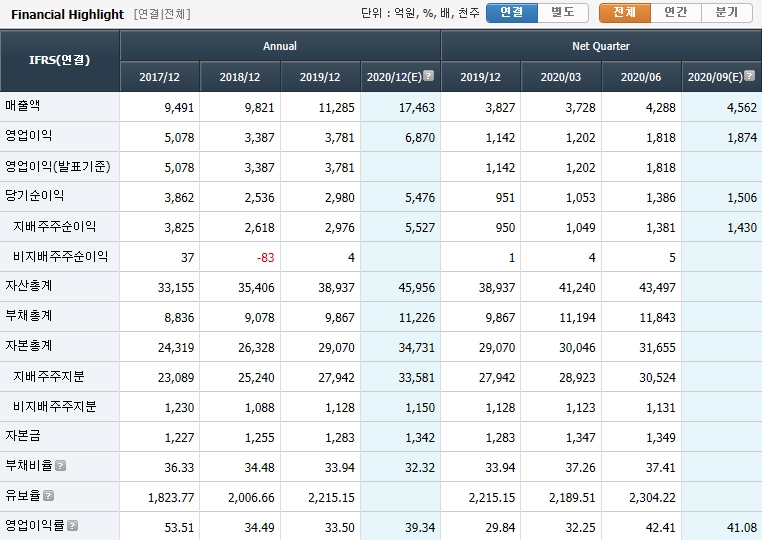Click the Annual column group header
The height and width of the screenshot is (540, 764).
[x=280, y=46]
